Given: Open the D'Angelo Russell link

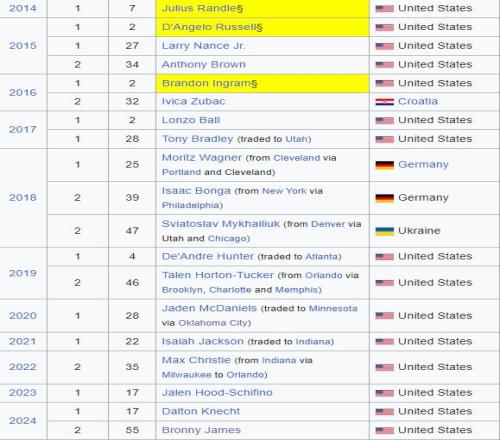Looking at the screenshot, I should coord(210,27).
